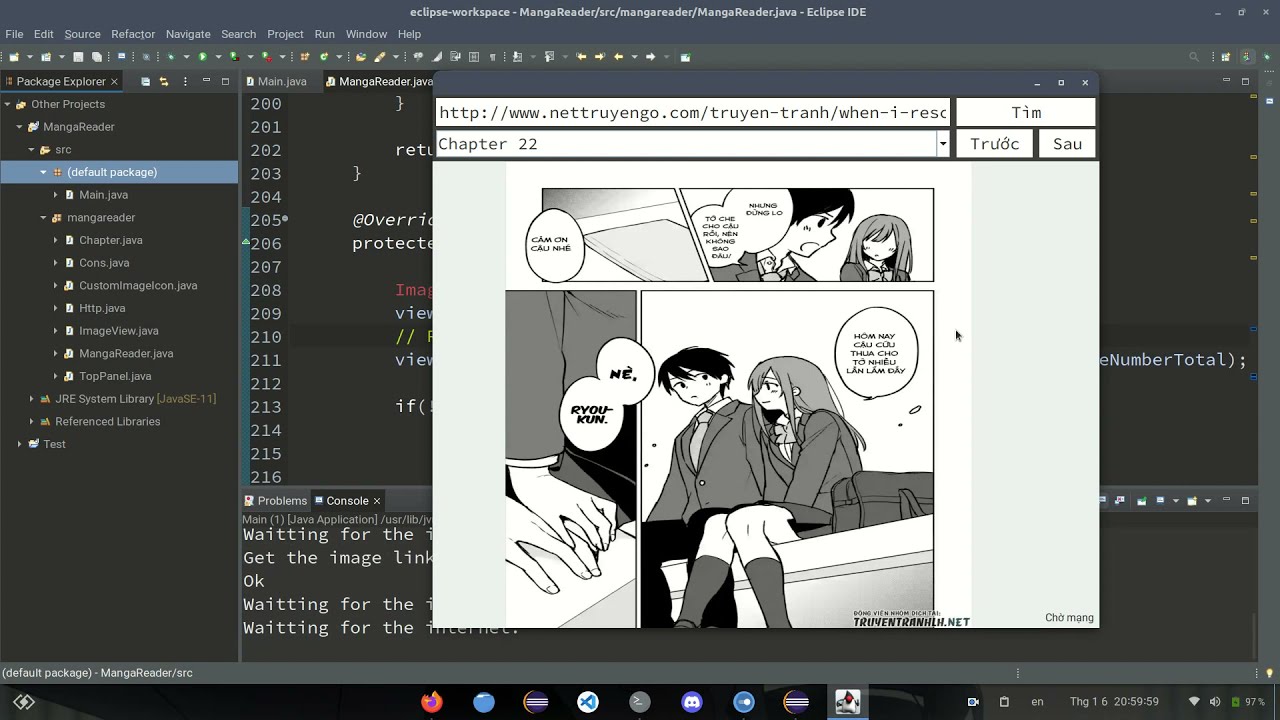Click the manga URL input field
This screenshot has width=1280, height=720.
(692, 112)
